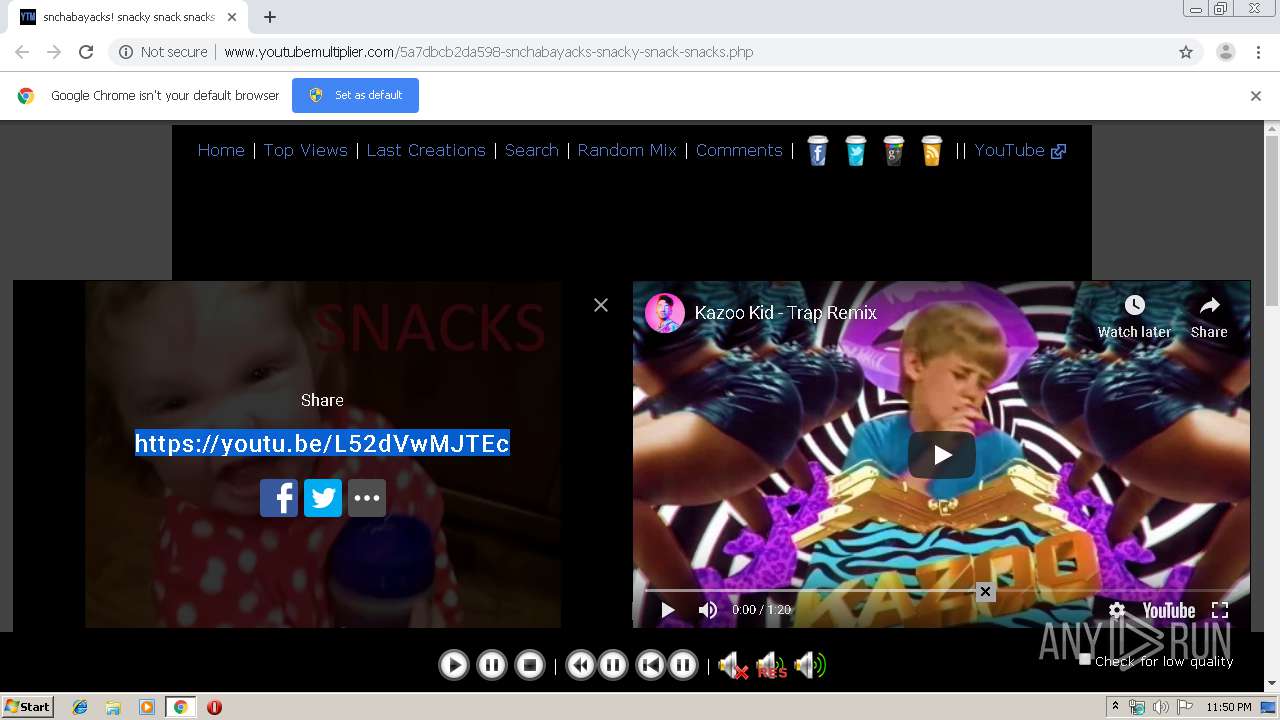Screen dimensions: 1280x720
Task: Mute all videos via the speaker with red X
Action: click(733, 665)
